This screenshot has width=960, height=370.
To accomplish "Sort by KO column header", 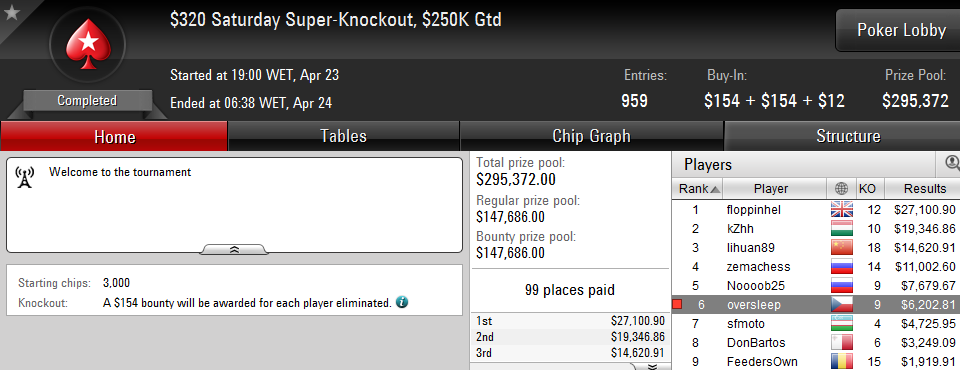I will pyautogui.click(x=866, y=189).
